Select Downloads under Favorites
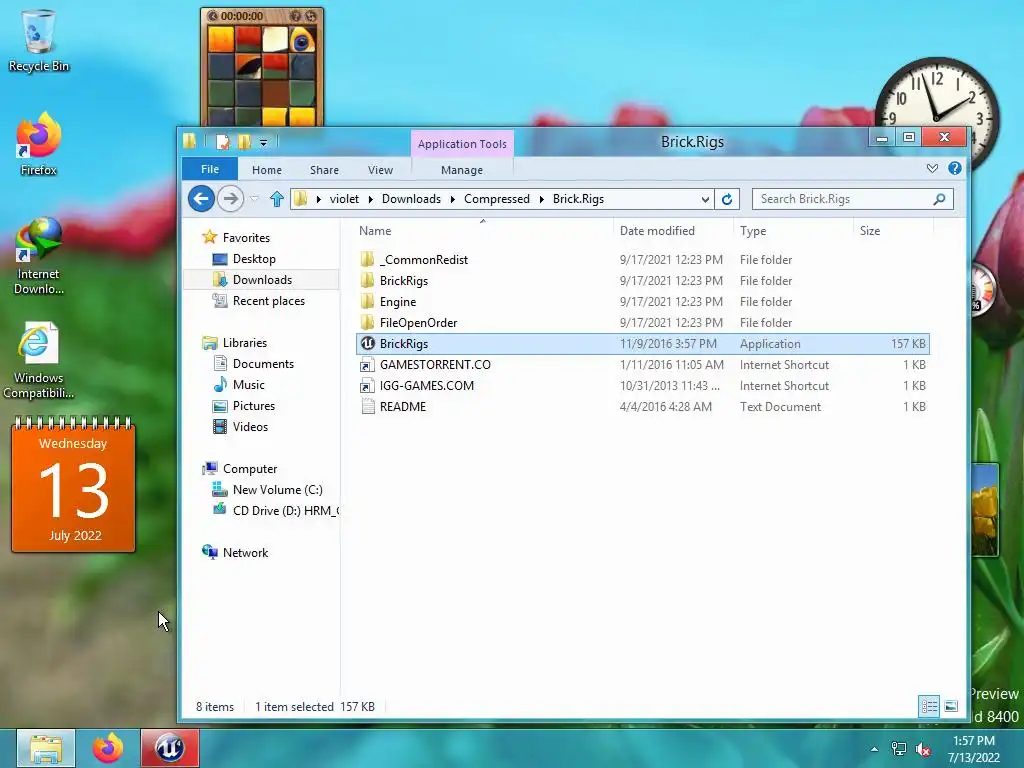Viewport: 1024px width, 768px height. (x=262, y=280)
